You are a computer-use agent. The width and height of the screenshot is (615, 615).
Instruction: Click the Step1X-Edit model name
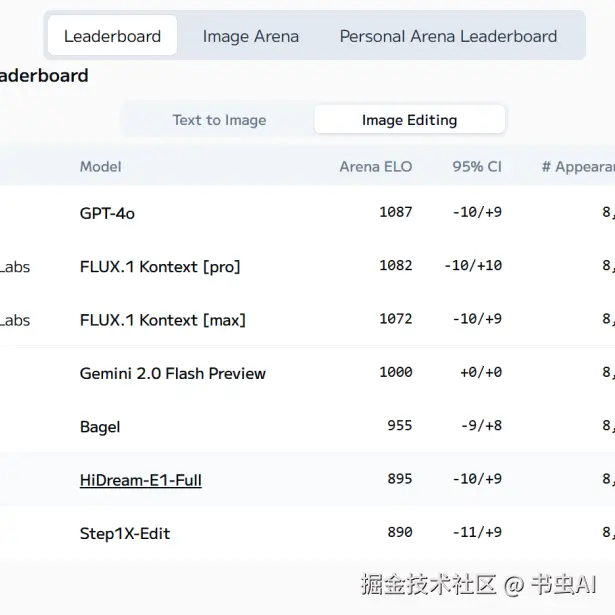coord(125,533)
